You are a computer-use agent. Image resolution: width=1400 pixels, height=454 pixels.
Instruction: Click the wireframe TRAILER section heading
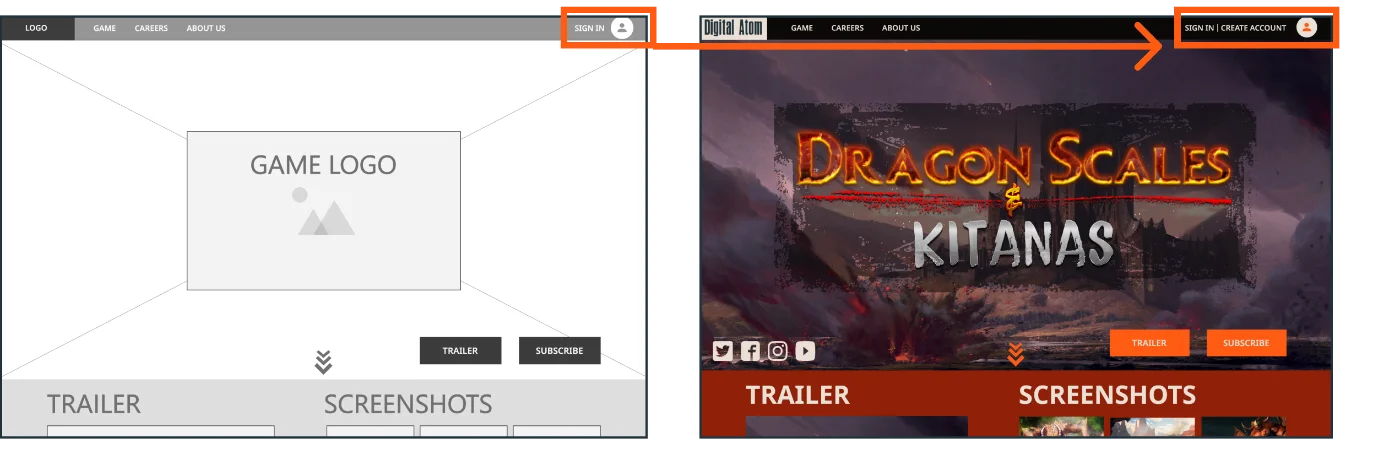[x=94, y=404]
